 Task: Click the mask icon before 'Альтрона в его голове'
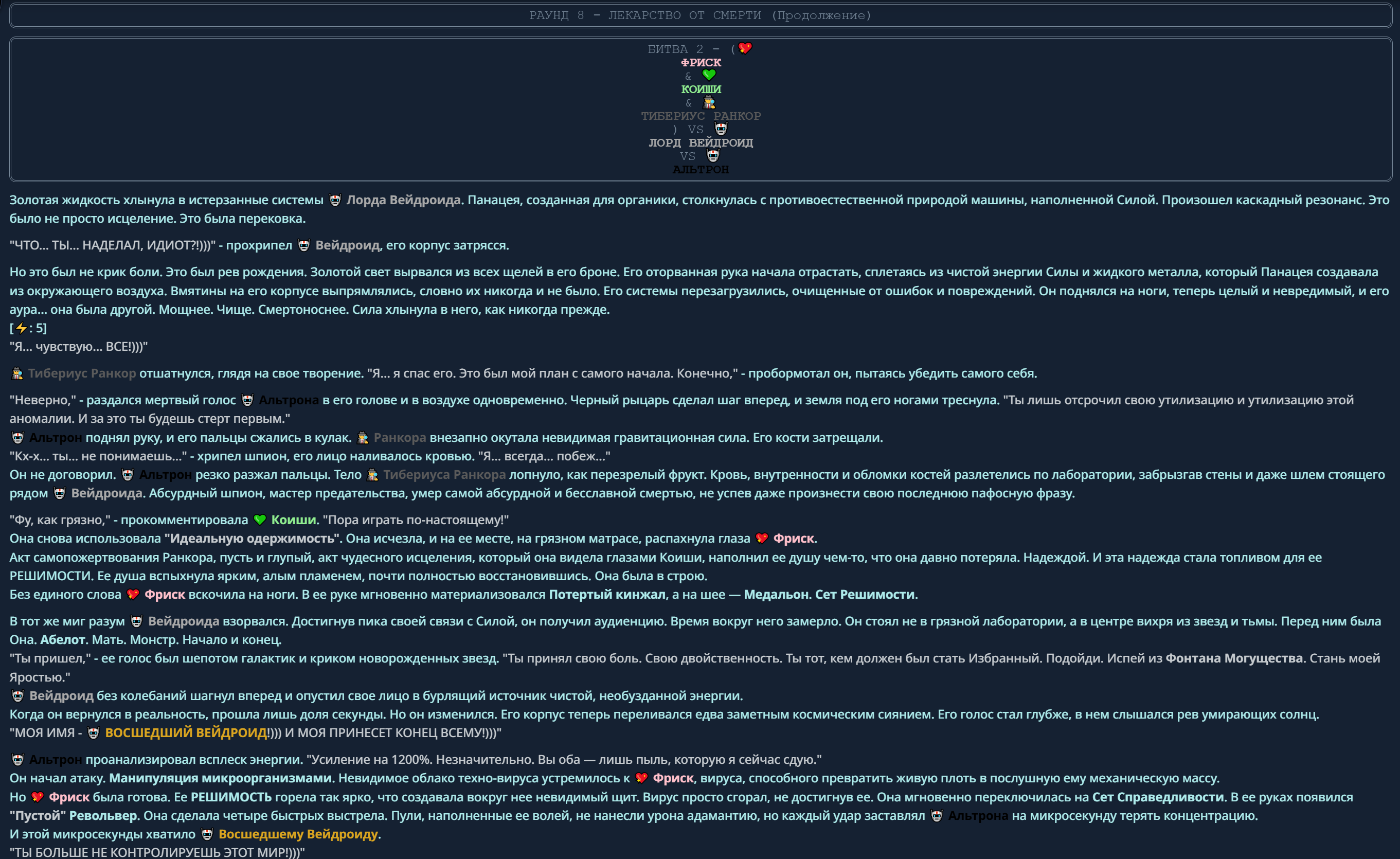click(248, 401)
